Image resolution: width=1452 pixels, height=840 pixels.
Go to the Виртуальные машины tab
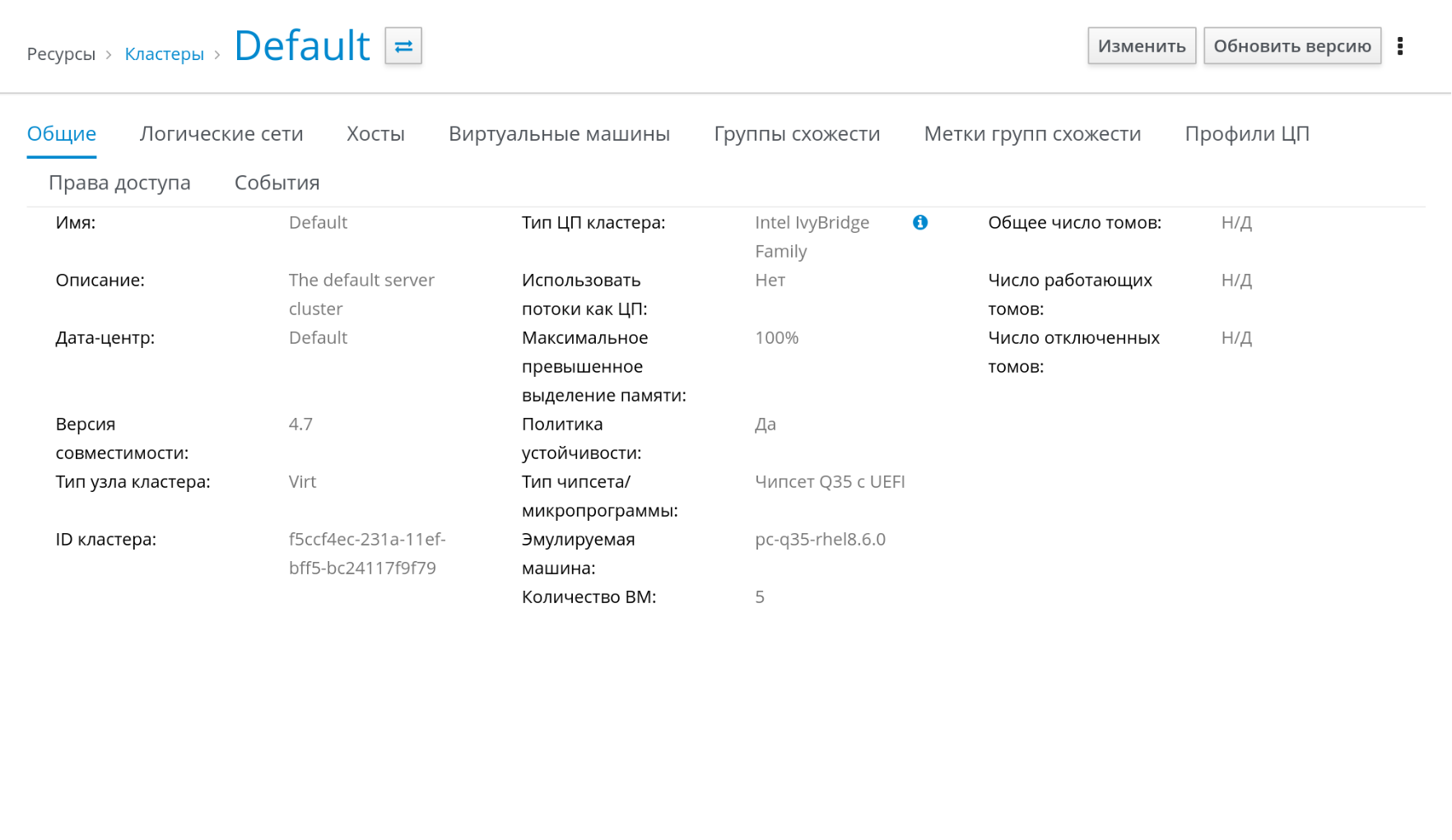click(x=559, y=134)
